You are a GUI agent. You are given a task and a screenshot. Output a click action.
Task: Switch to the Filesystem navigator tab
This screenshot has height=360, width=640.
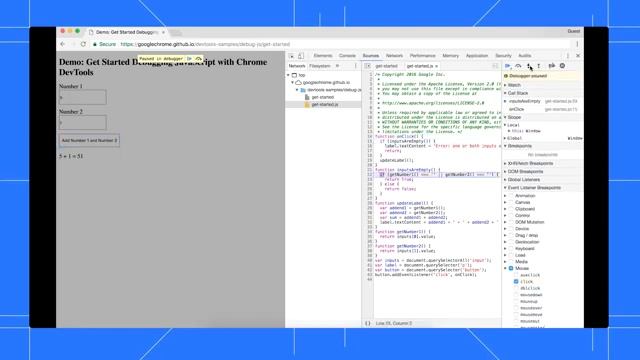[320, 66]
